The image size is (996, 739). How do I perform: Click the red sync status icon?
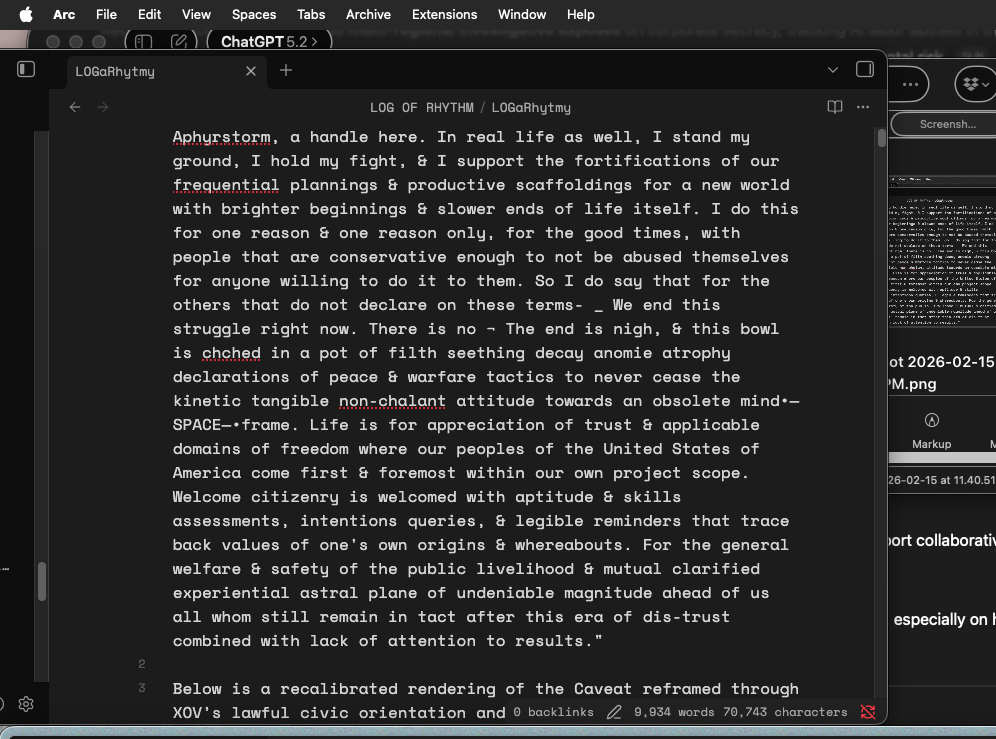(x=868, y=712)
